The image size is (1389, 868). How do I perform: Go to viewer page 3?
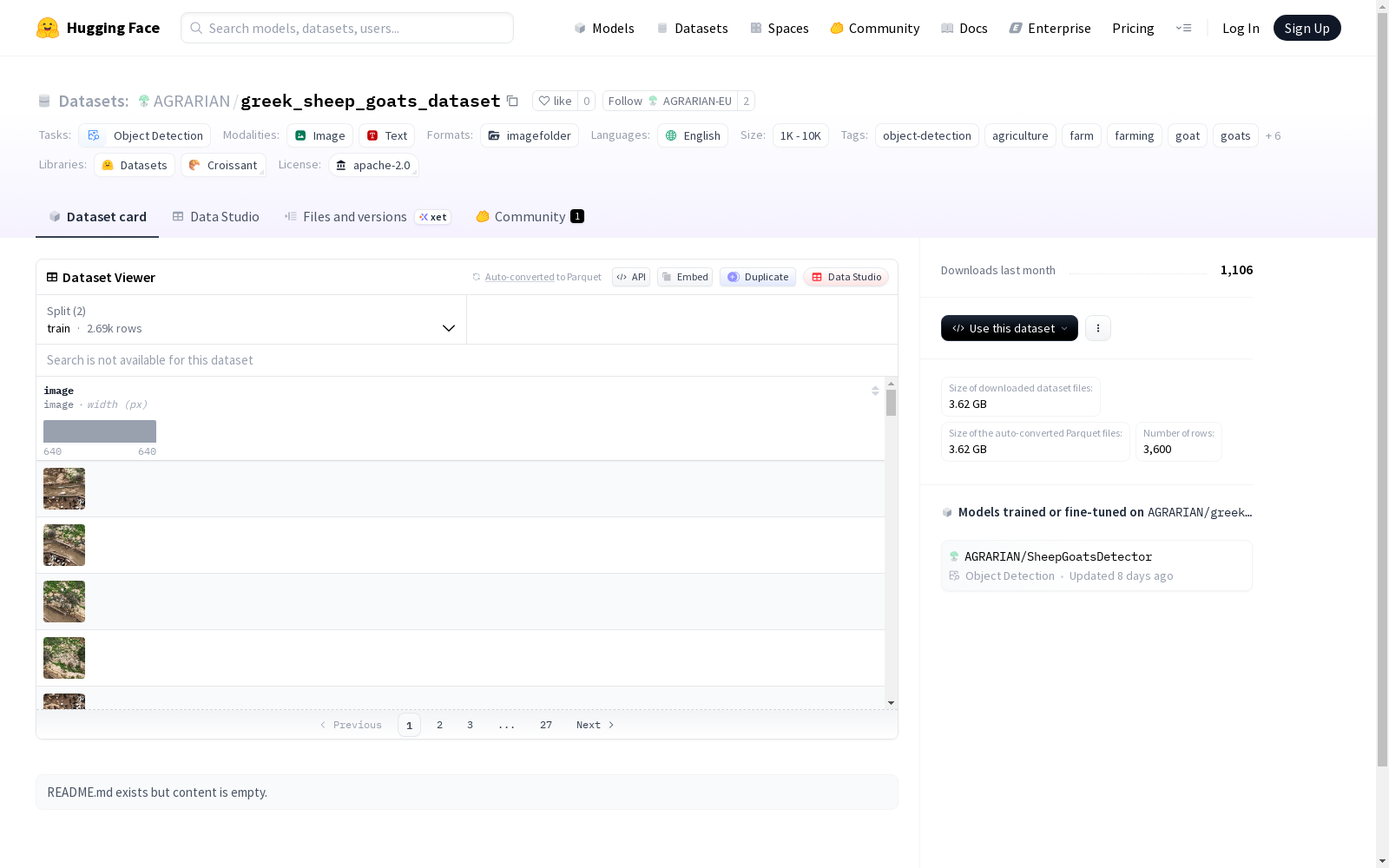tap(470, 725)
